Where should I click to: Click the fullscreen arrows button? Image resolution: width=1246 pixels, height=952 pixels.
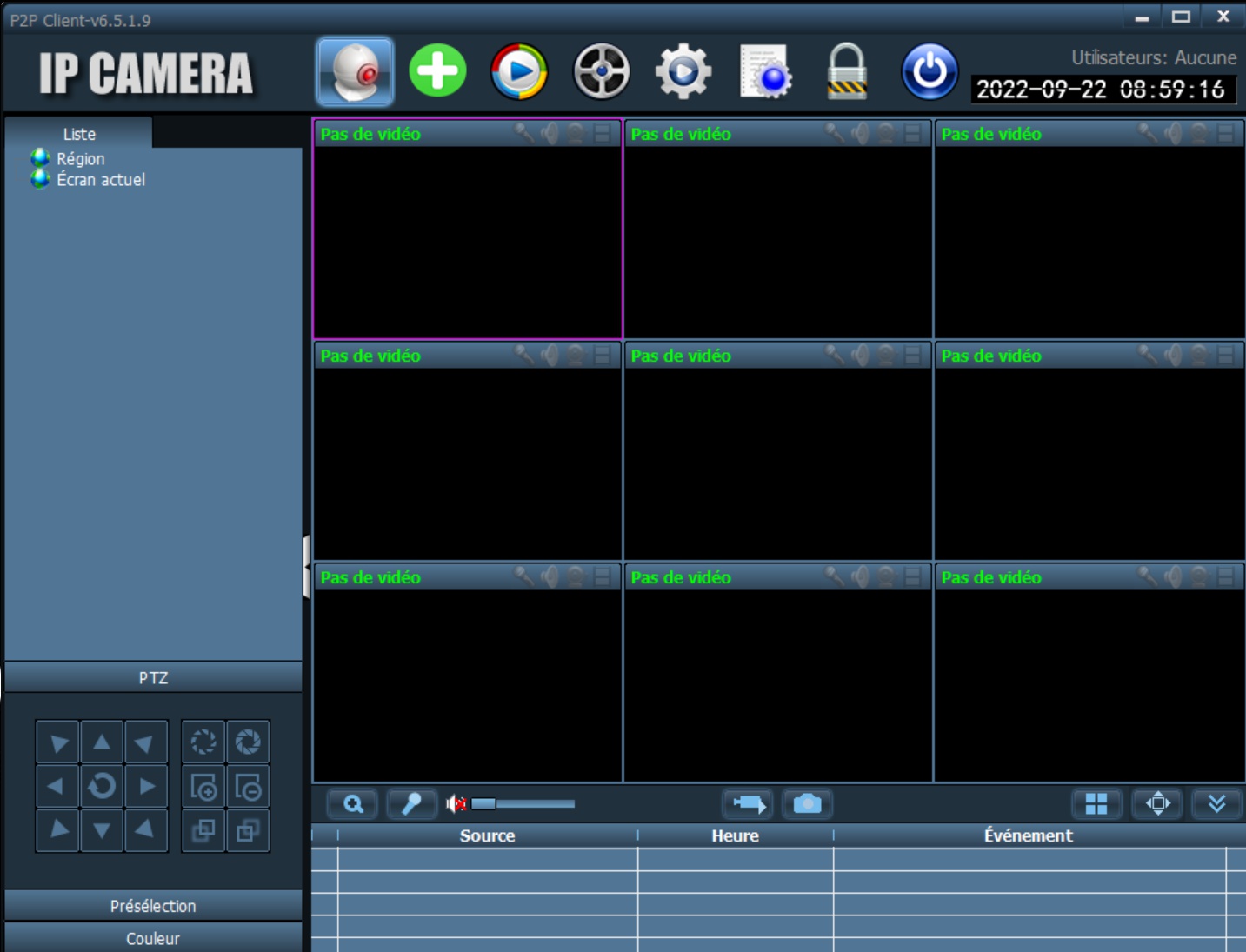point(1158,803)
